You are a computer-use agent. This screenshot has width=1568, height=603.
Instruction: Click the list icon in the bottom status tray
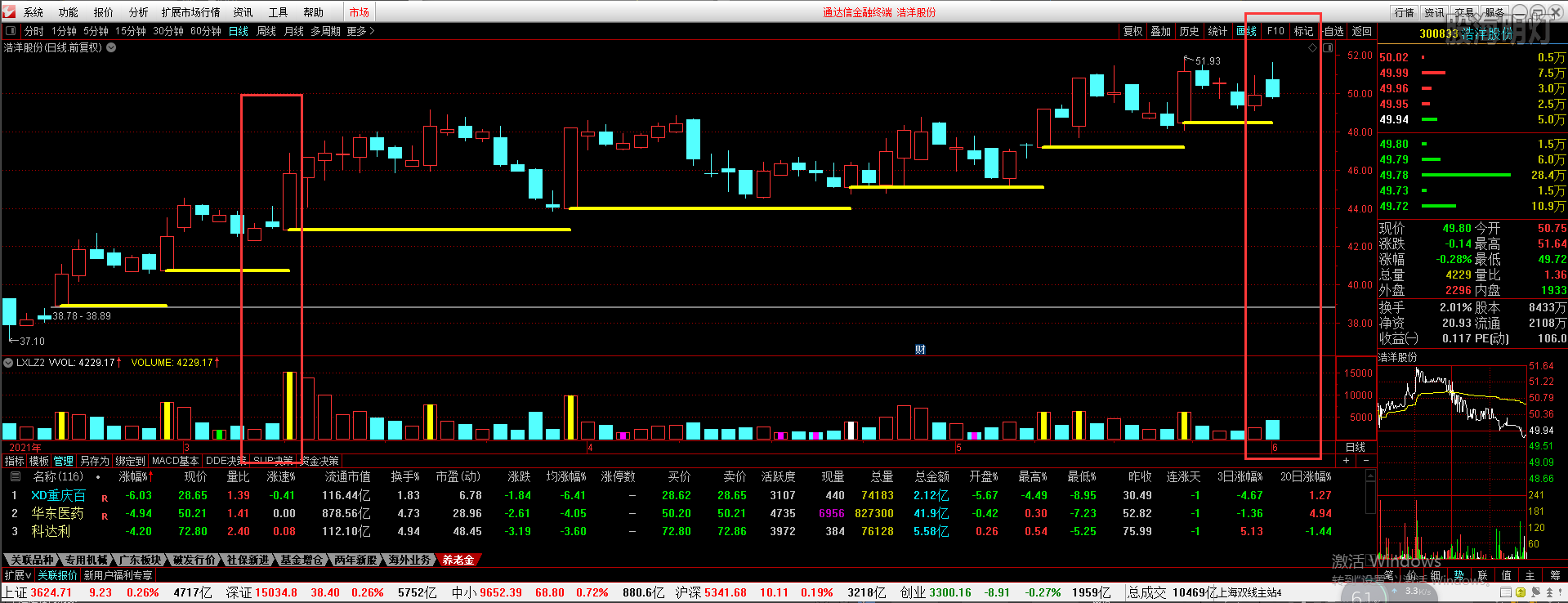(1508, 592)
